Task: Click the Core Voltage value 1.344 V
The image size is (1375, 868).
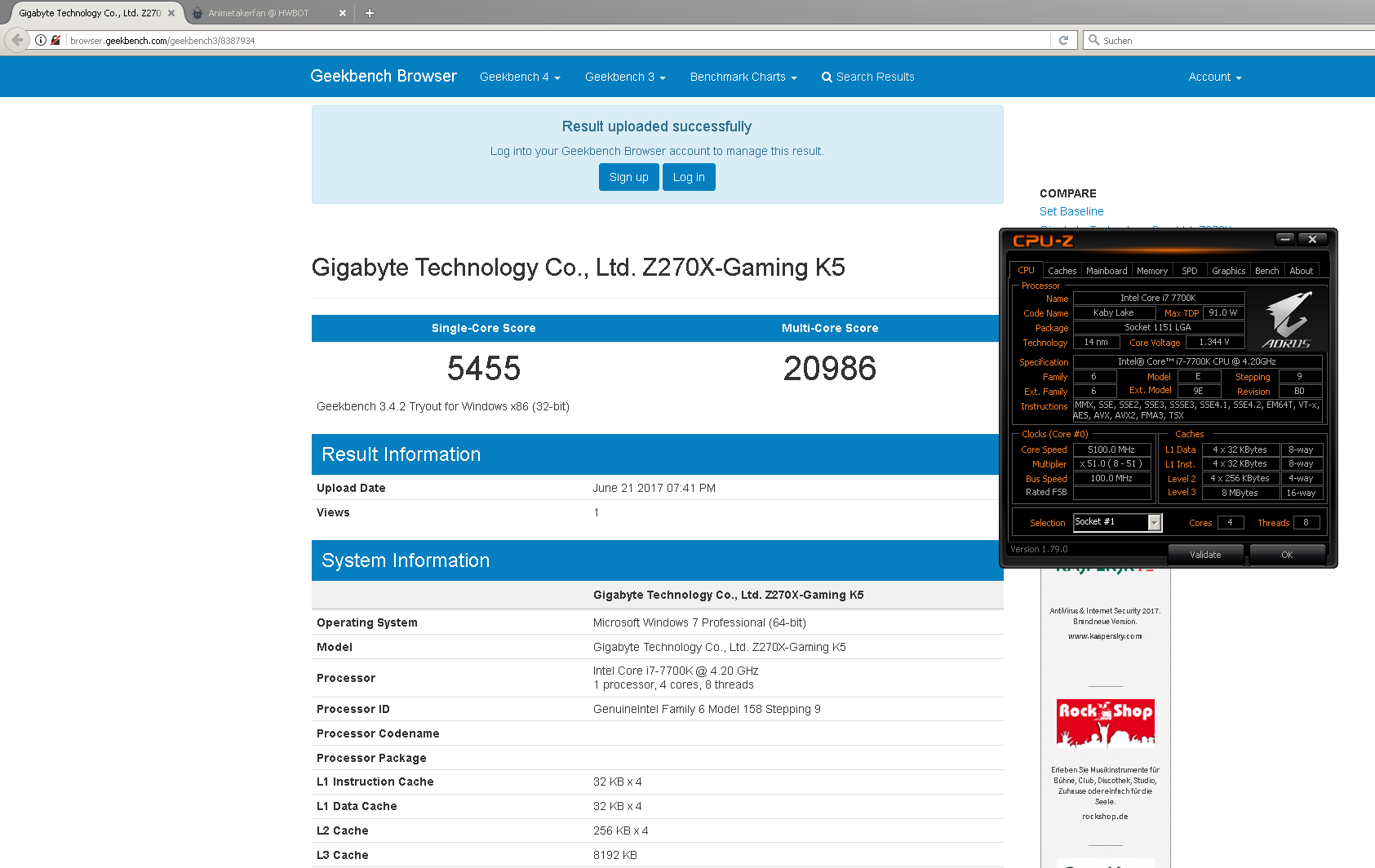Action: (1214, 342)
